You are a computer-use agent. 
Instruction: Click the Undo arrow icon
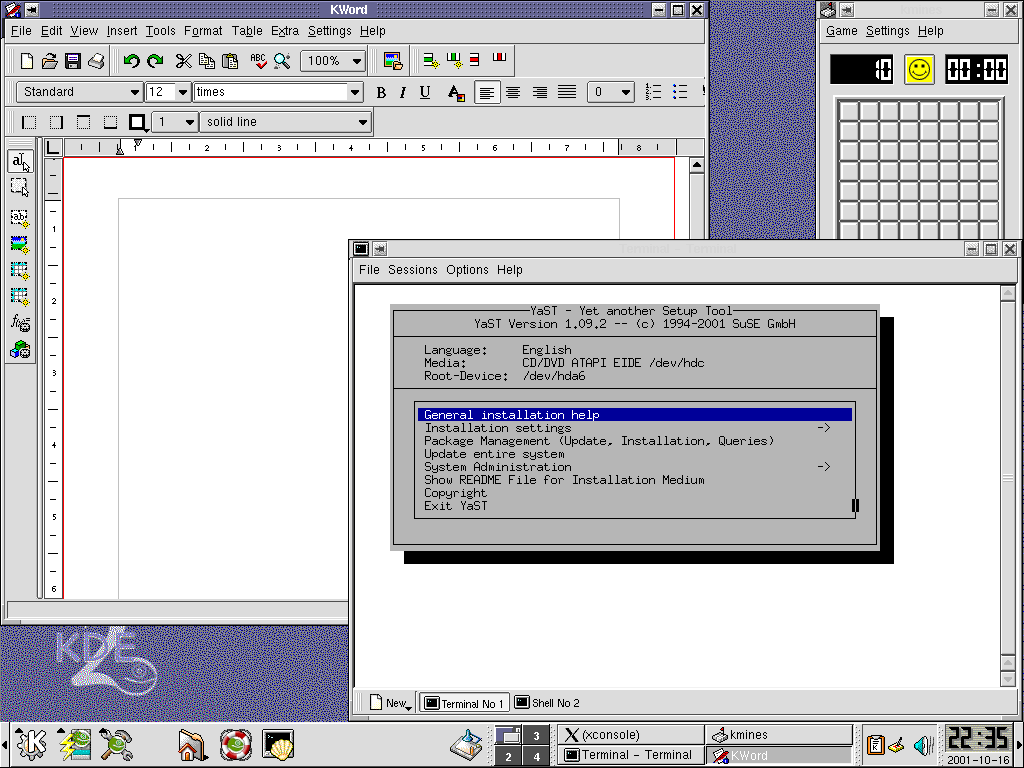tap(131, 61)
